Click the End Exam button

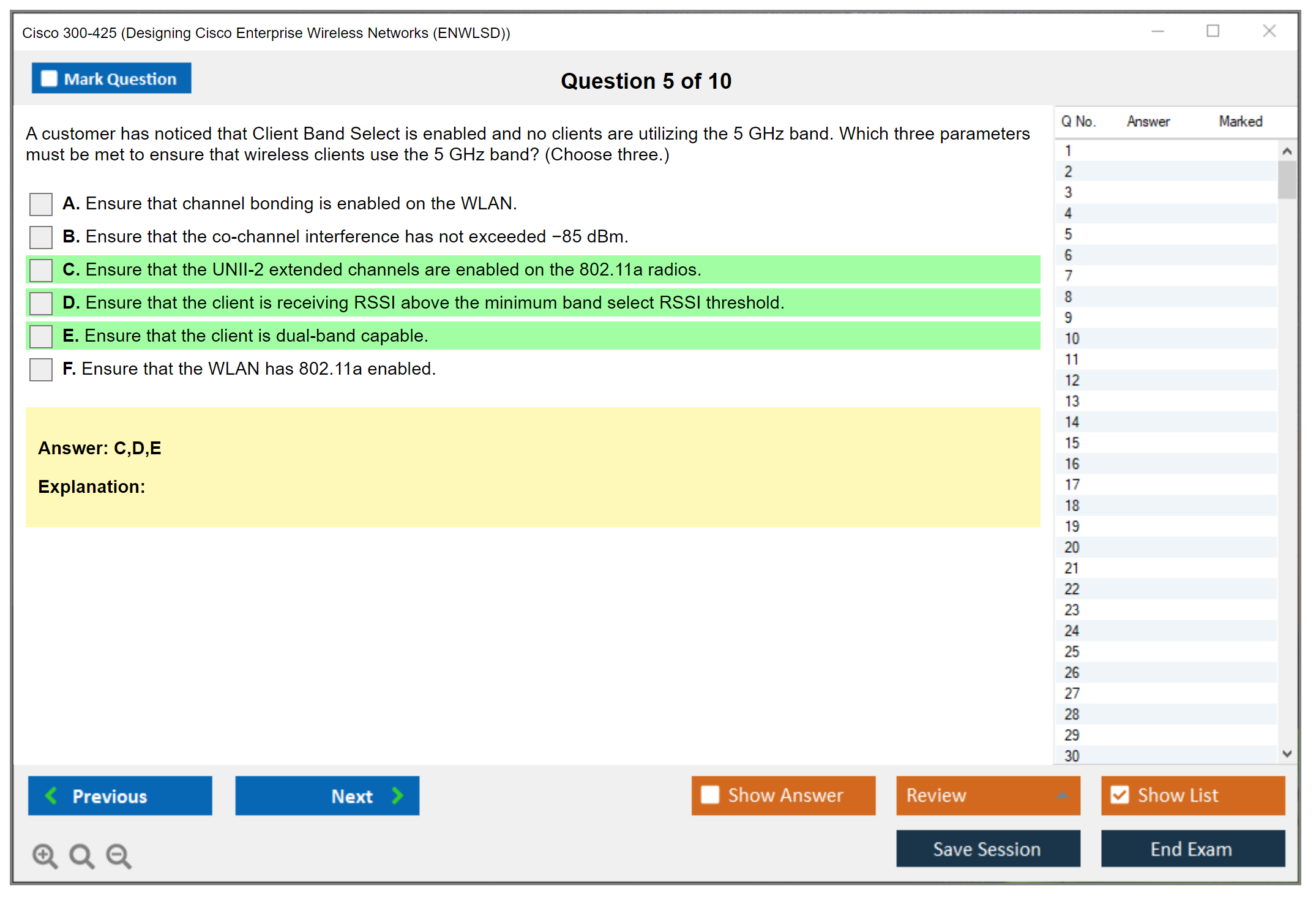pyautogui.click(x=1192, y=849)
